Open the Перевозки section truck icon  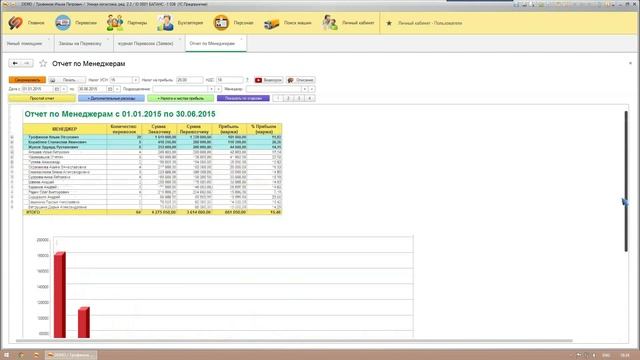click(63, 23)
